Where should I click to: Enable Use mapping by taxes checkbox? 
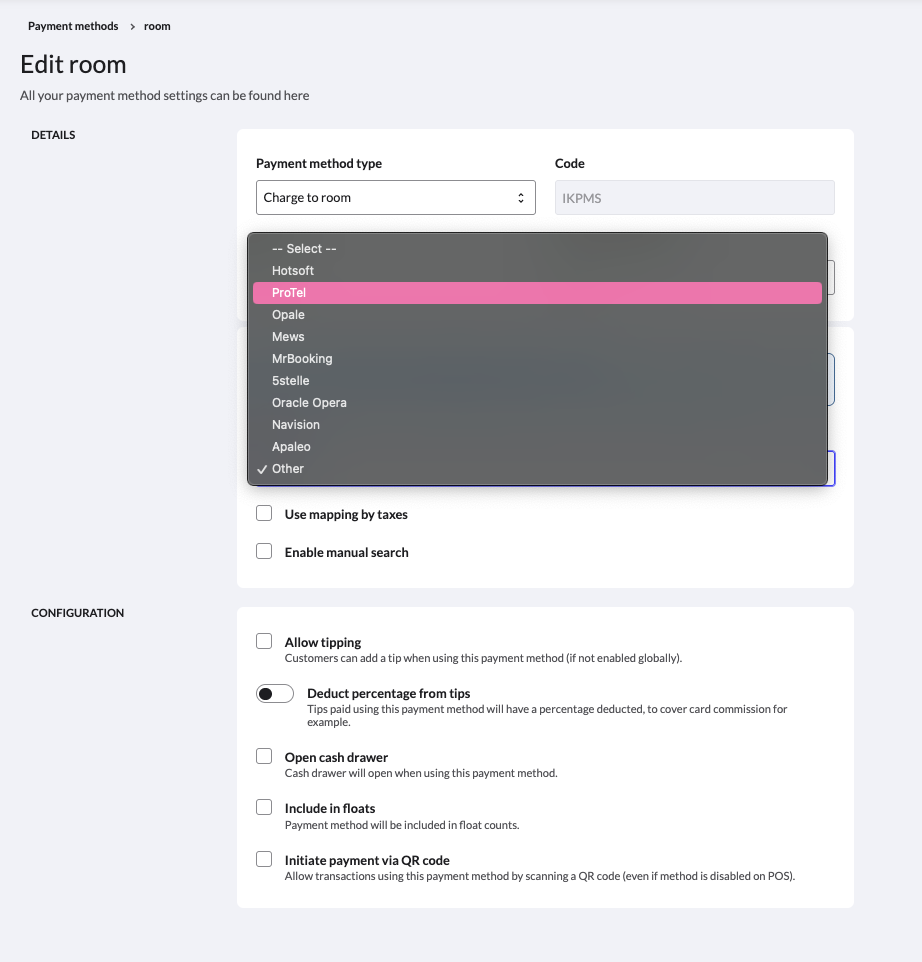(x=264, y=514)
